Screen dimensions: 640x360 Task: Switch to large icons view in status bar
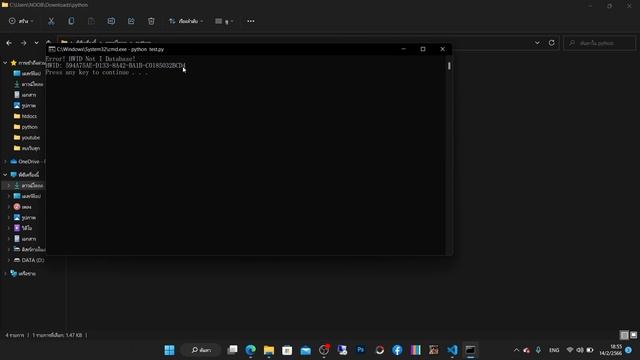coord(633,335)
